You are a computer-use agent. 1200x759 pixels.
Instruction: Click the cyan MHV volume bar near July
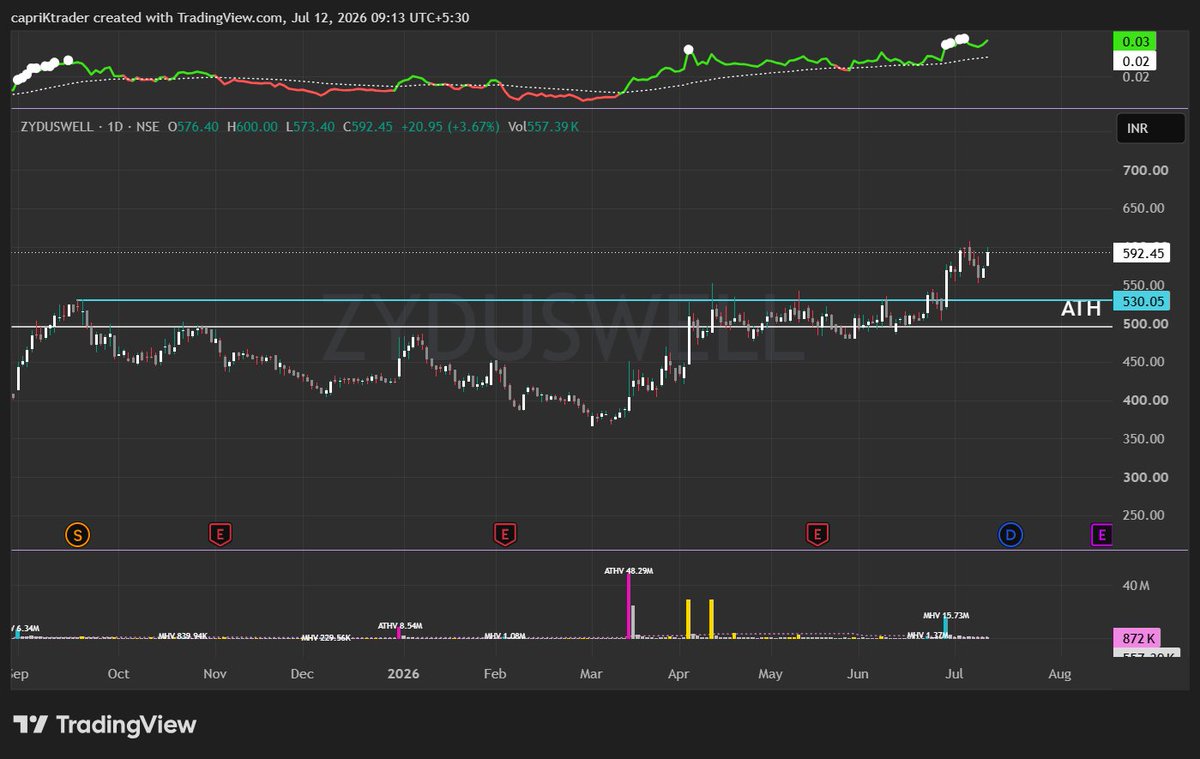point(945,629)
